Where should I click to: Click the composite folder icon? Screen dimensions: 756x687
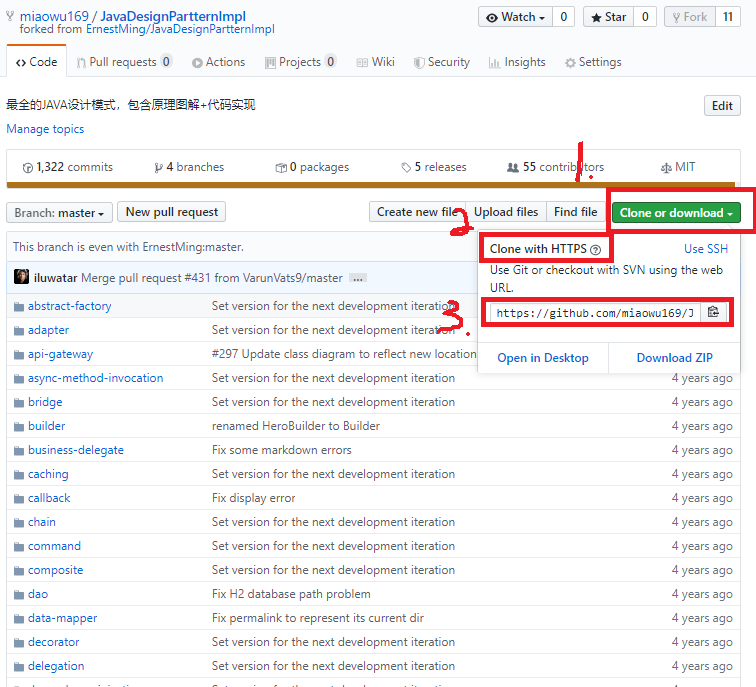click(x=19, y=571)
